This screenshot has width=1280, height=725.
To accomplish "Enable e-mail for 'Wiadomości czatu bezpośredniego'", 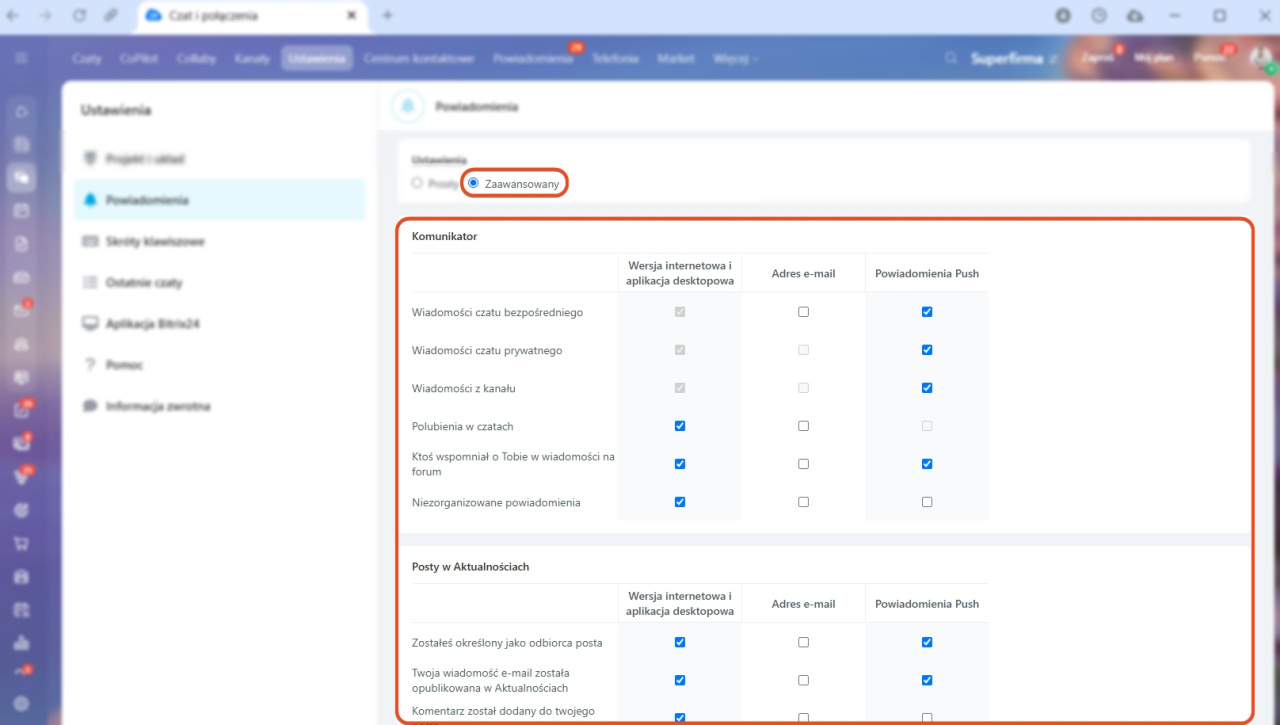I will coord(803,312).
